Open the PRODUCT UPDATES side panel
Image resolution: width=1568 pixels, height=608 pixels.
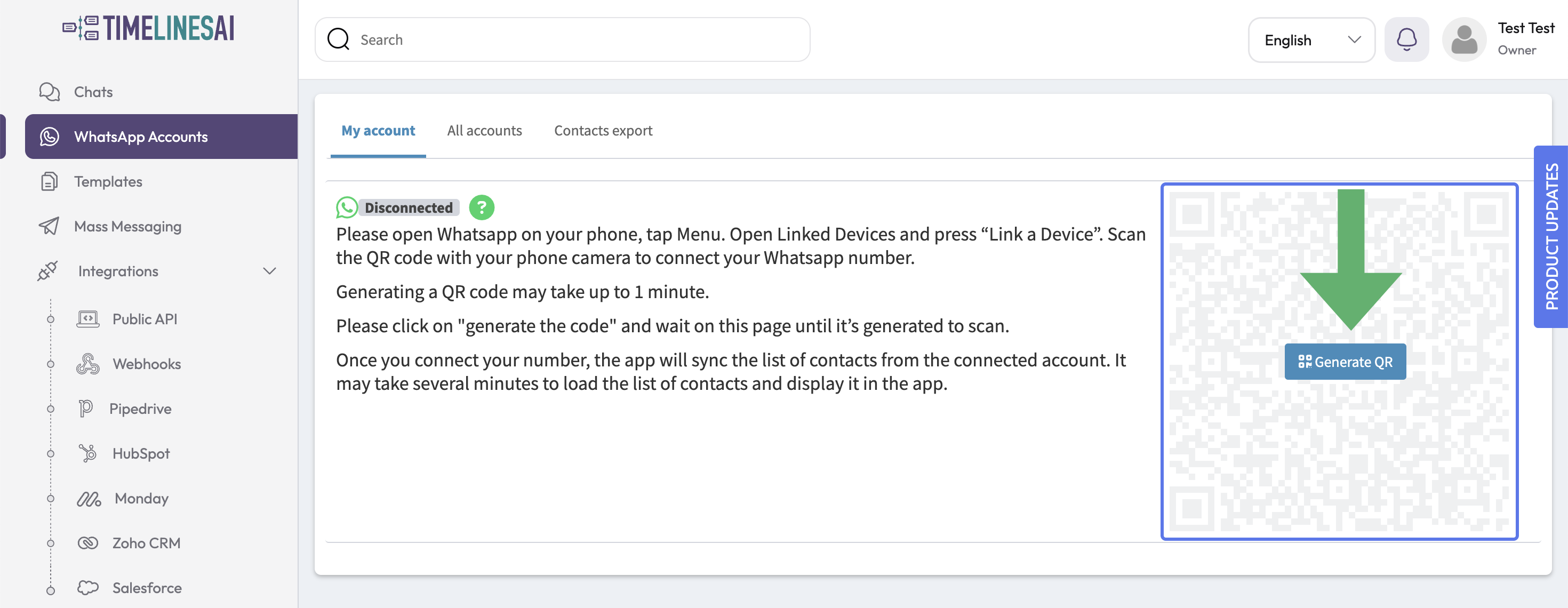[x=1551, y=237]
